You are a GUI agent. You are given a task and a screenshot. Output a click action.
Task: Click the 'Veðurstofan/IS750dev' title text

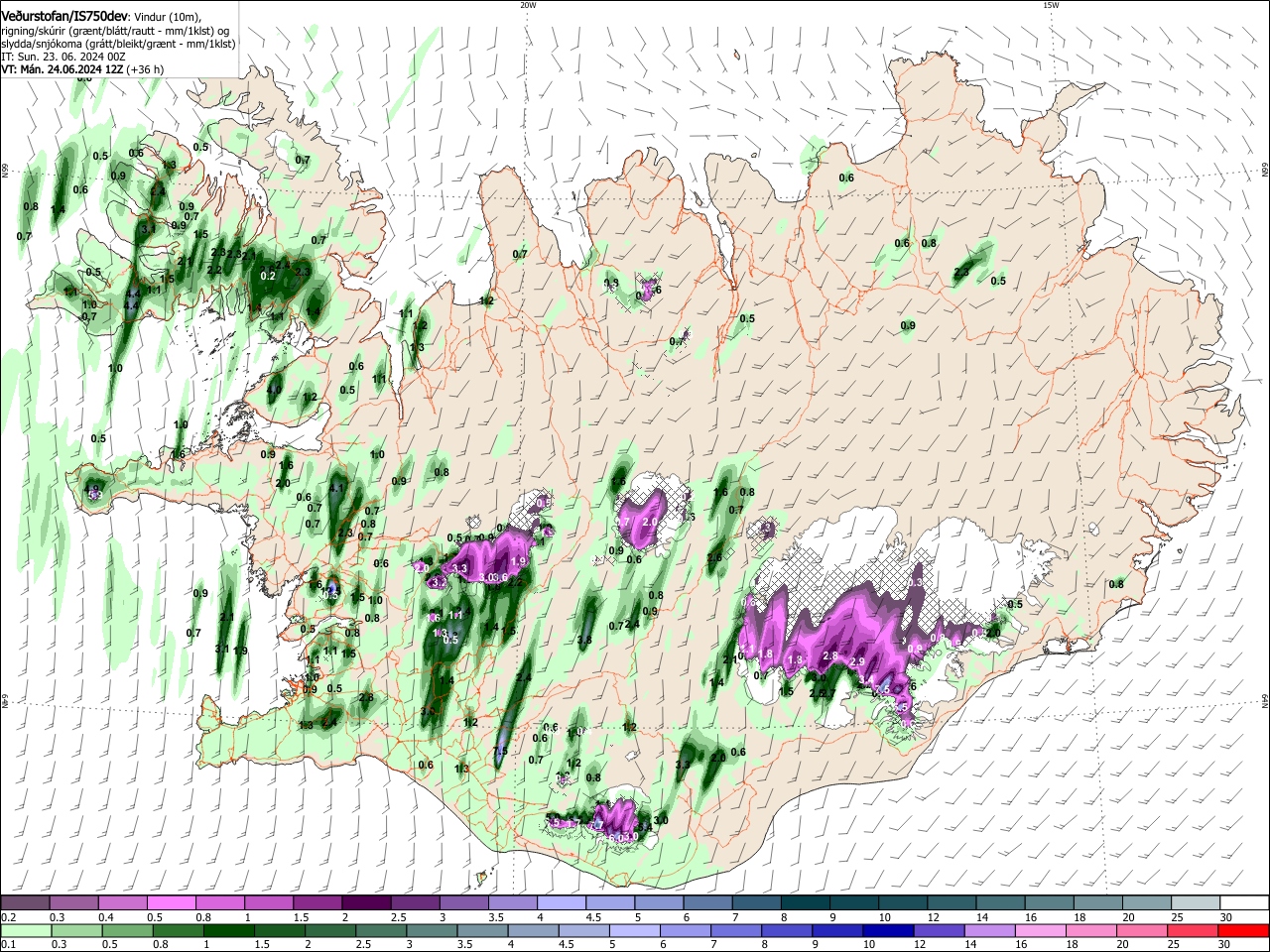[63, 16]
